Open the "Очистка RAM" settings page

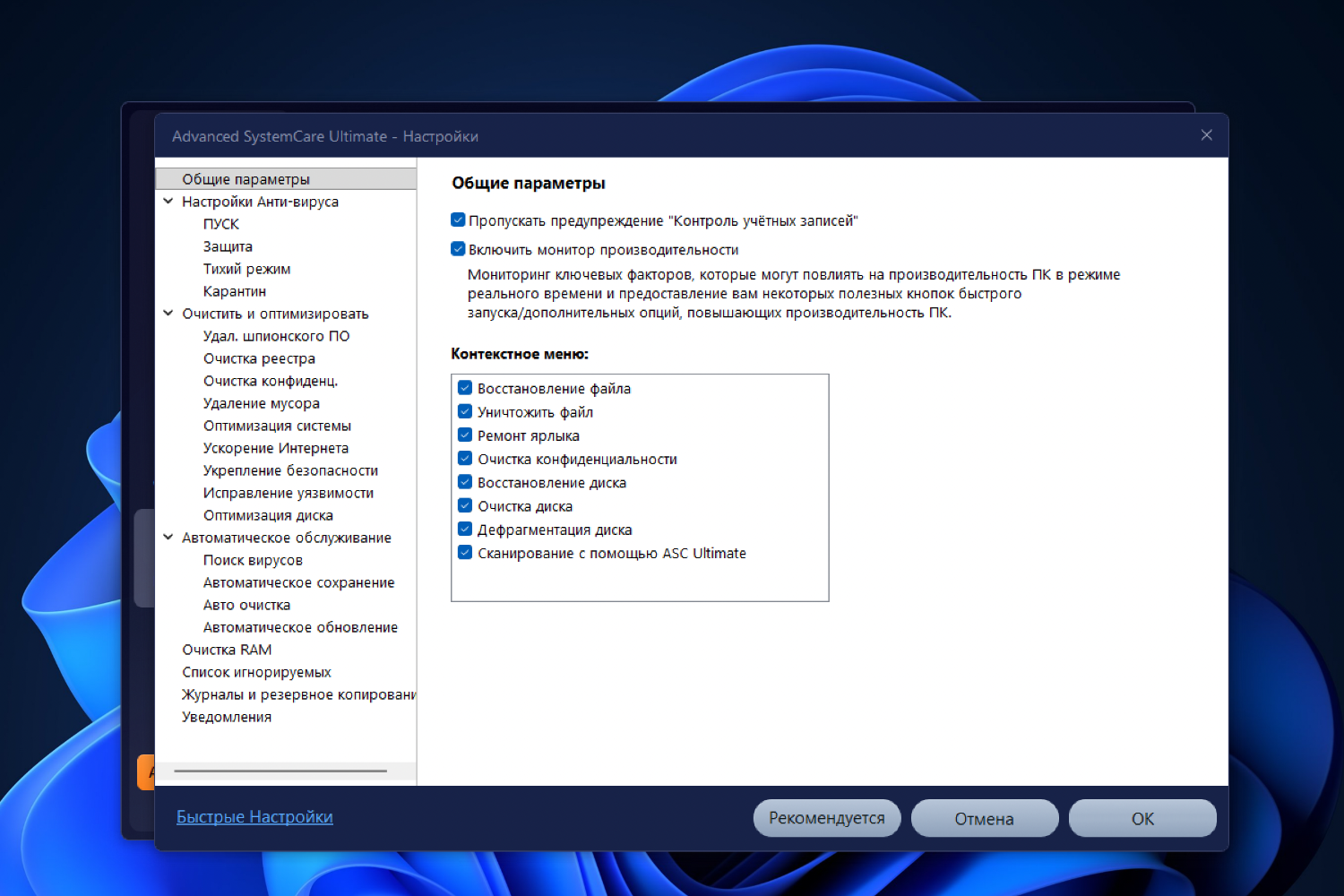click(x=227, y=650)
